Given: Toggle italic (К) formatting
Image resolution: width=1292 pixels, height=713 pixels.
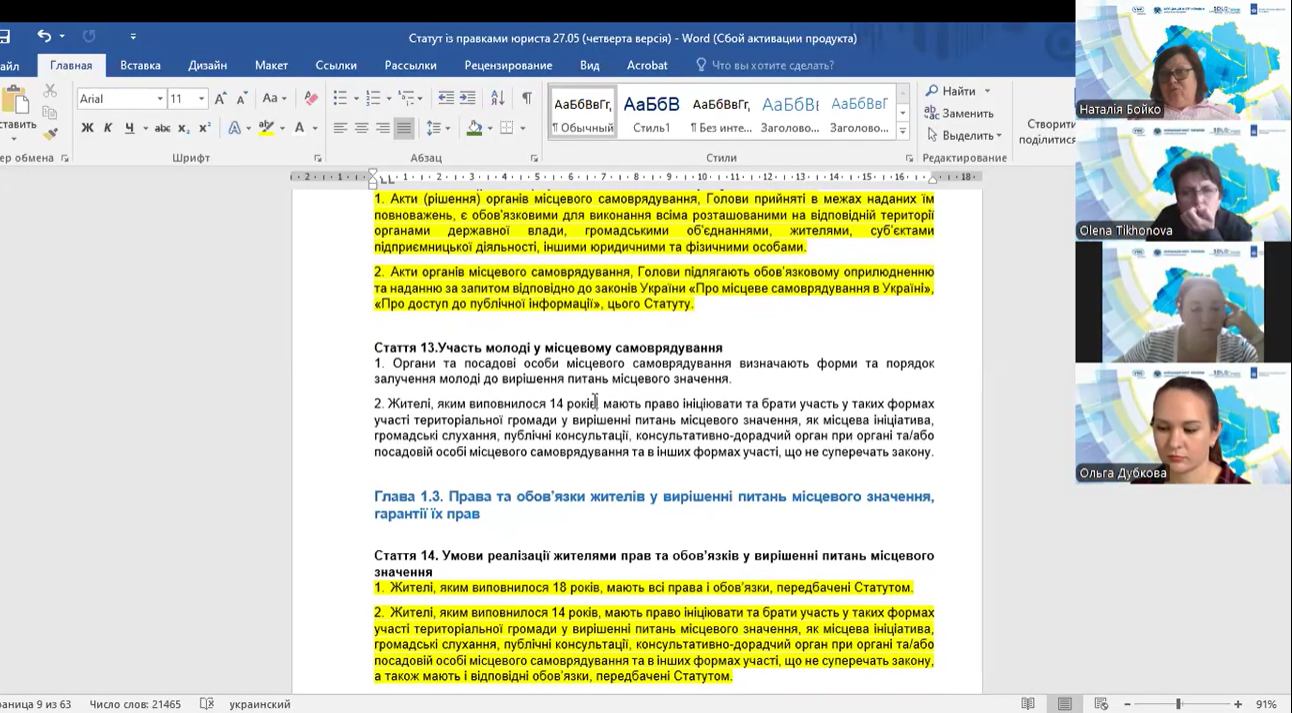Looking at the screenshot, I should (108, 128).
